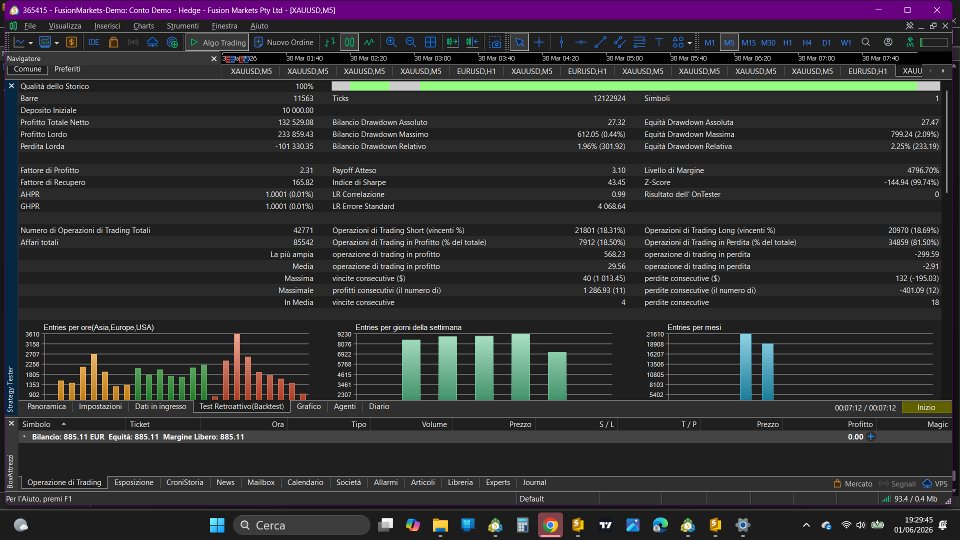Open the Strumenti menu

pyautogui.click(x=182, y=26)
